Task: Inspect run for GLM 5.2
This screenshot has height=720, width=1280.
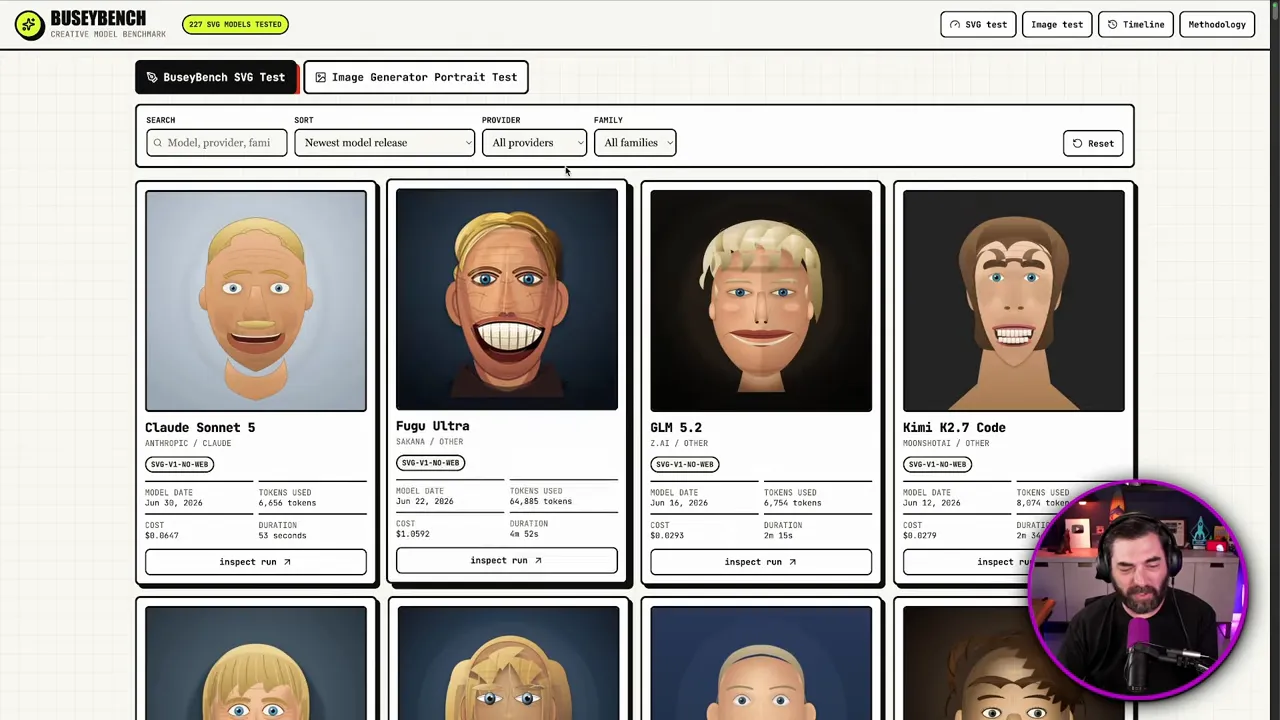Action: 760,562
